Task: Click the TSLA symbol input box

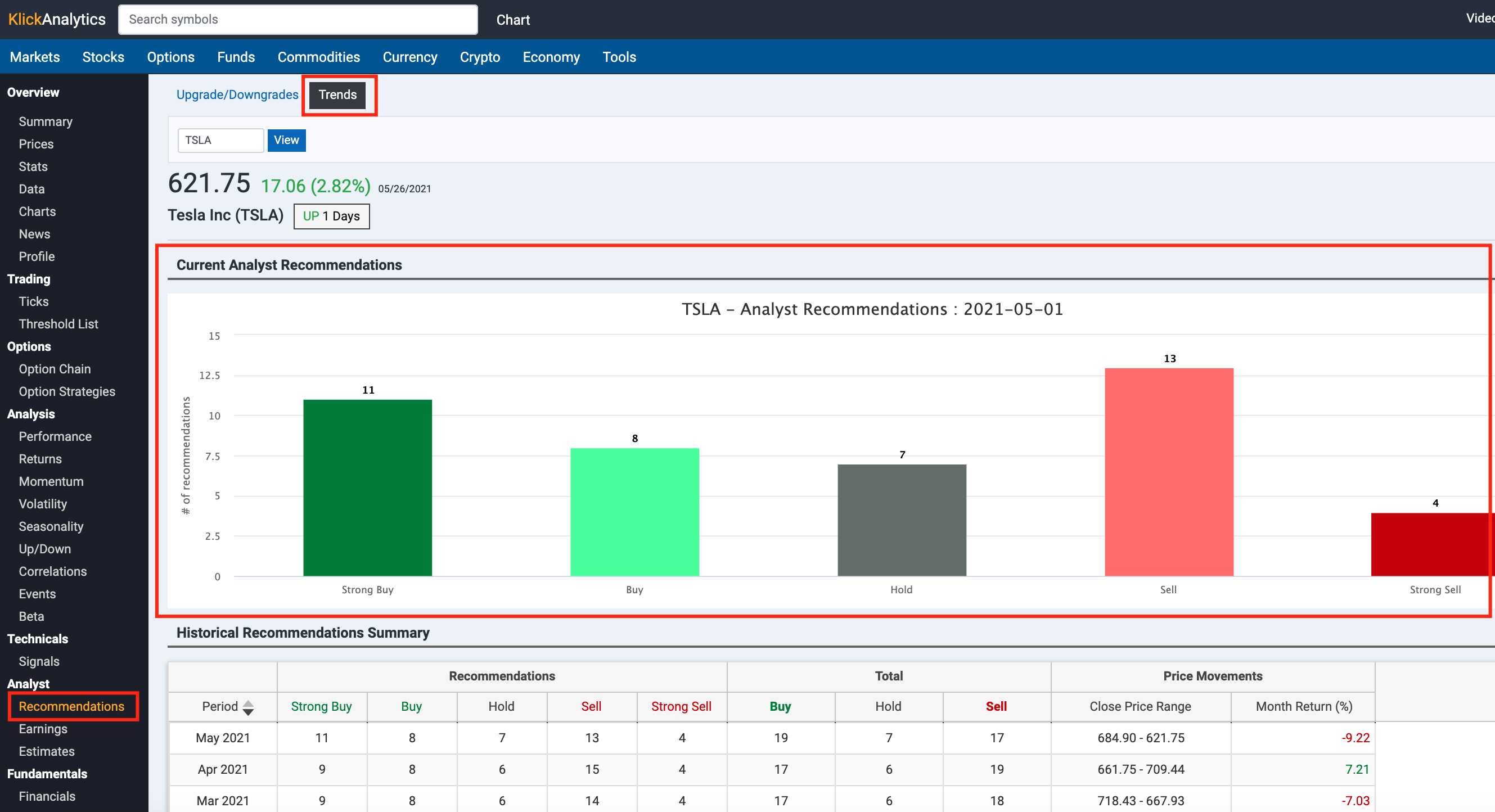Action: (x=220, y=140)
